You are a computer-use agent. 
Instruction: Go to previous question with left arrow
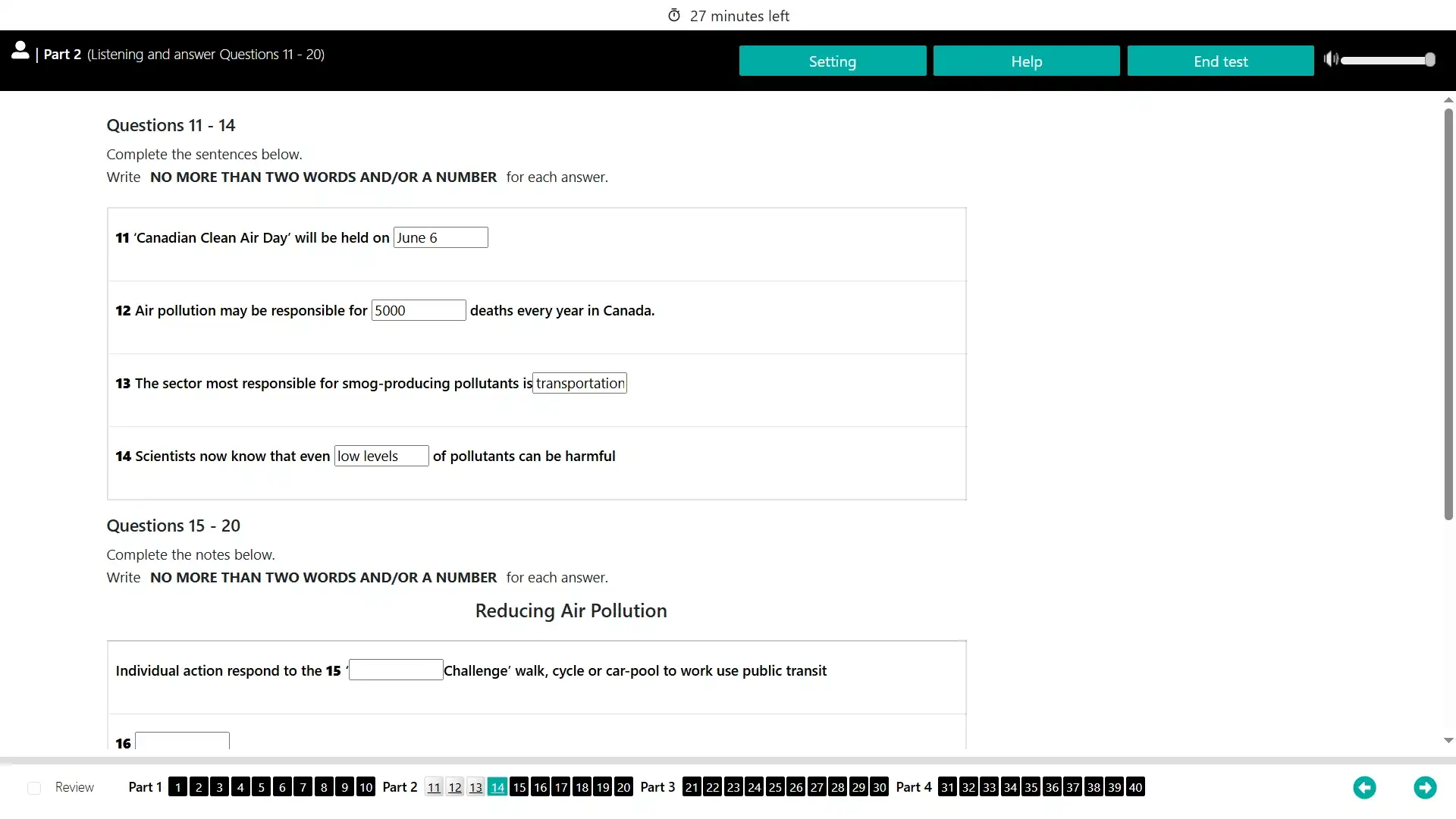tap(1364, 788)
